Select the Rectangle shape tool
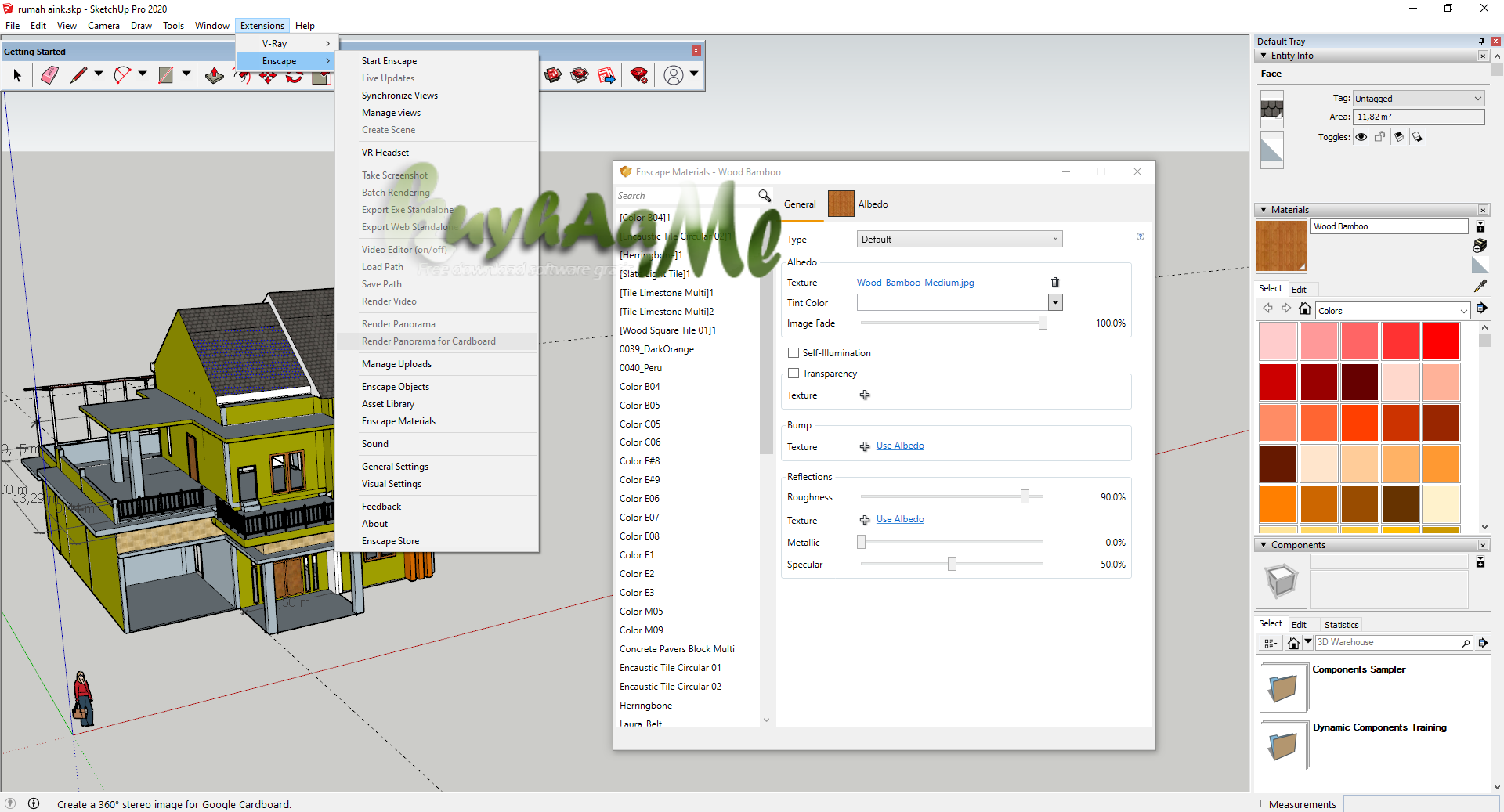 (x=166, y=75)
